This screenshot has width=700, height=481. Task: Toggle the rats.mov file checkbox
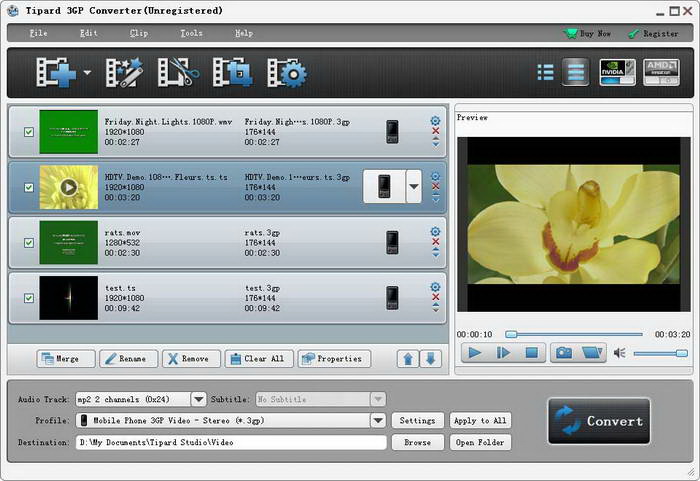click(29, 241)
